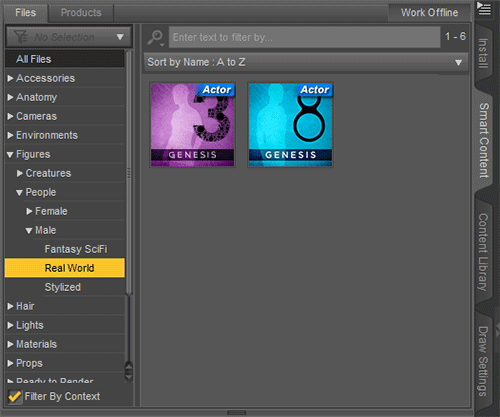The image size is (500, 417).
Task: Expand the Accessories category arrow
Action: [10, 78]
